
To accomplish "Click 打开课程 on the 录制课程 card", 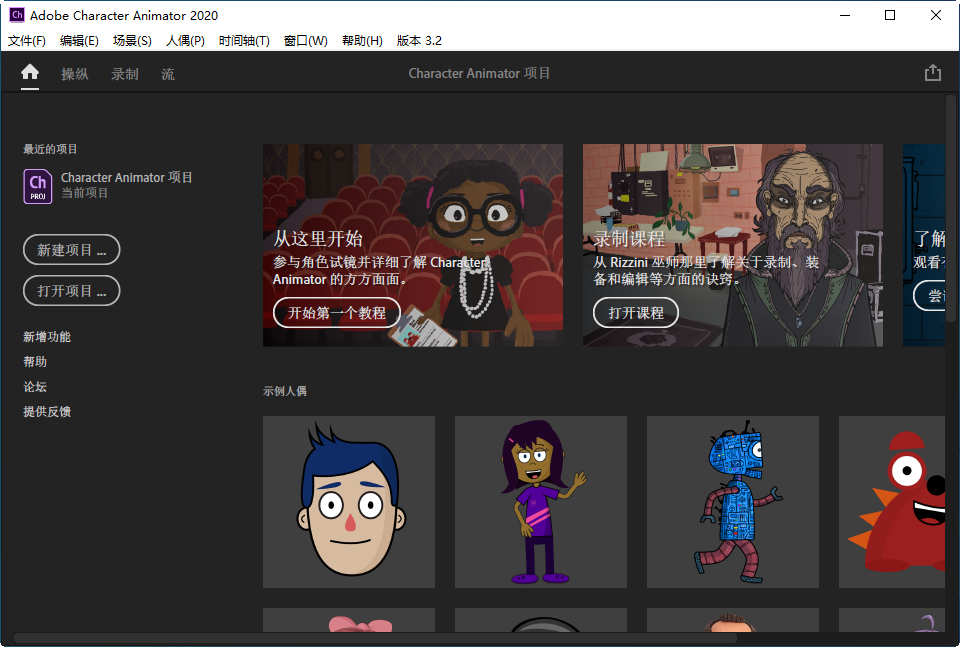I will (x=636, y=312).
